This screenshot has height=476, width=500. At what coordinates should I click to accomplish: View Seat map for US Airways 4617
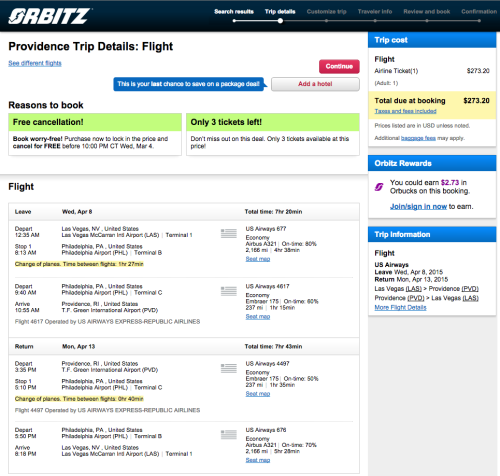[258, 317]
